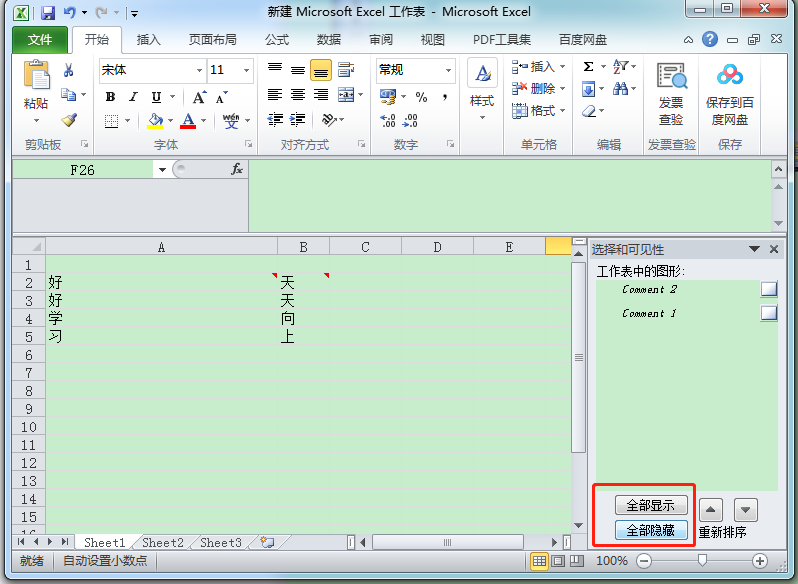Decrease indent icon

click(275, 120)
